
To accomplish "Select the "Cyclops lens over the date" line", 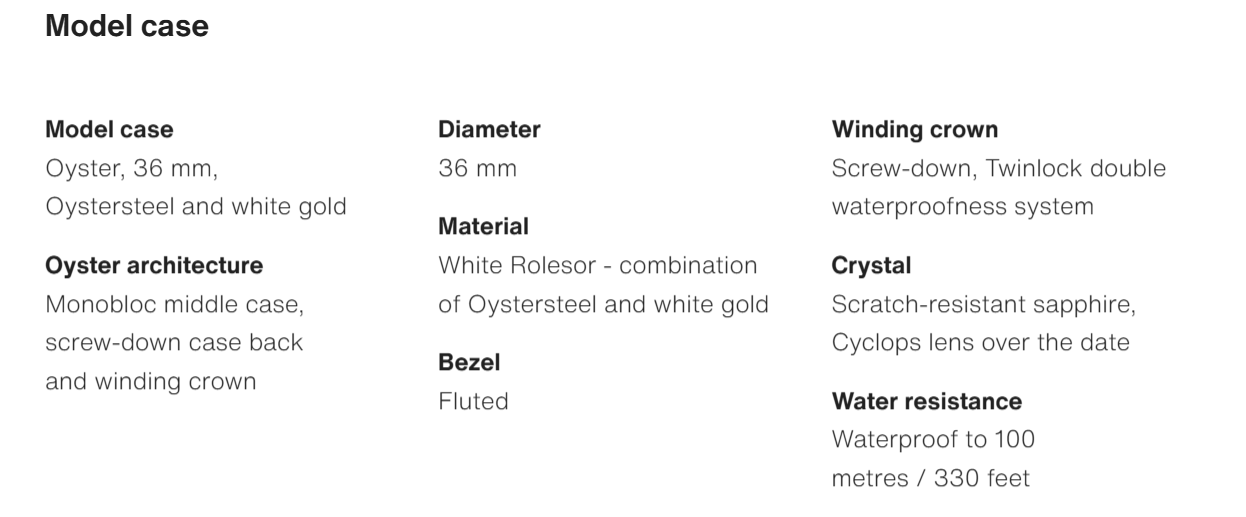I will point(980,343).
